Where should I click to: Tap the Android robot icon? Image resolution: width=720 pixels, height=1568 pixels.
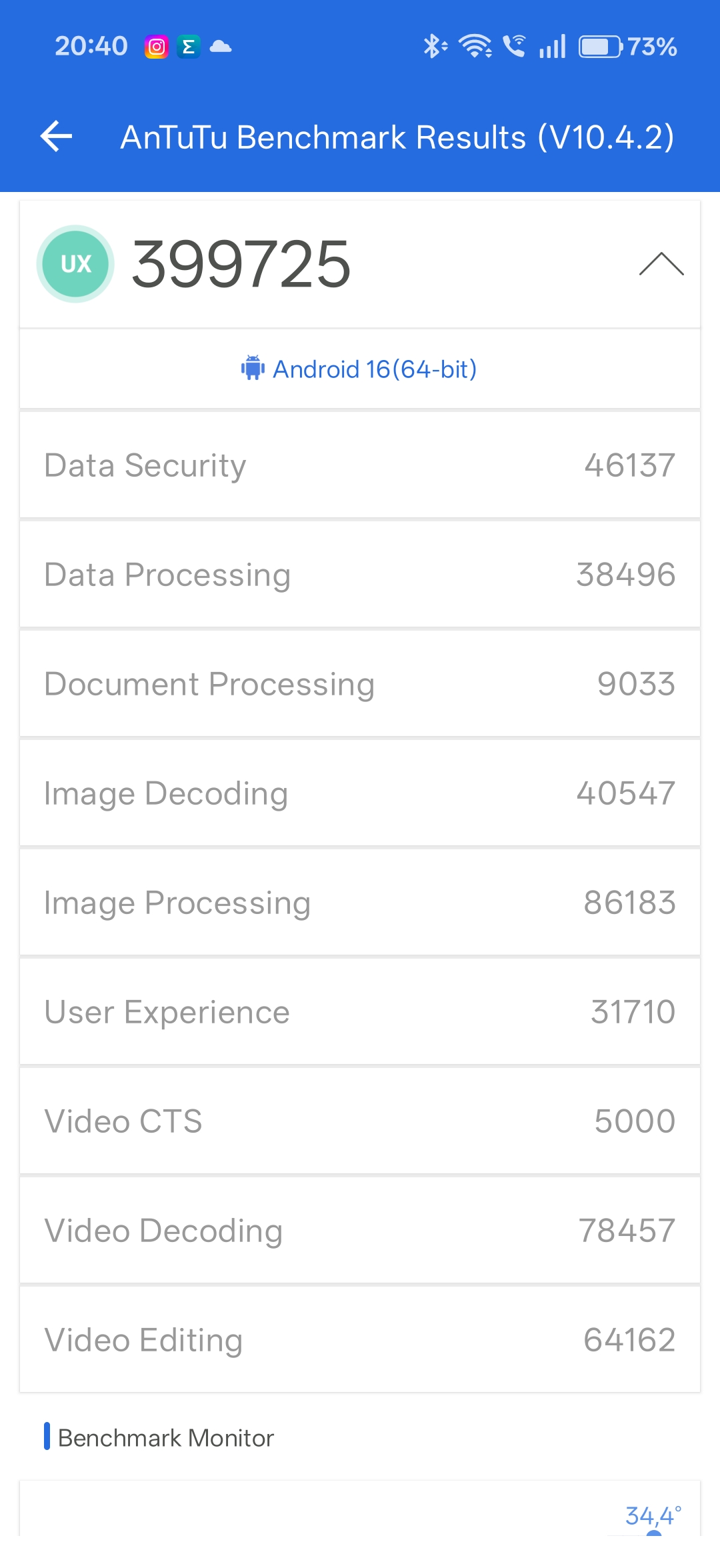coord(253,369)
